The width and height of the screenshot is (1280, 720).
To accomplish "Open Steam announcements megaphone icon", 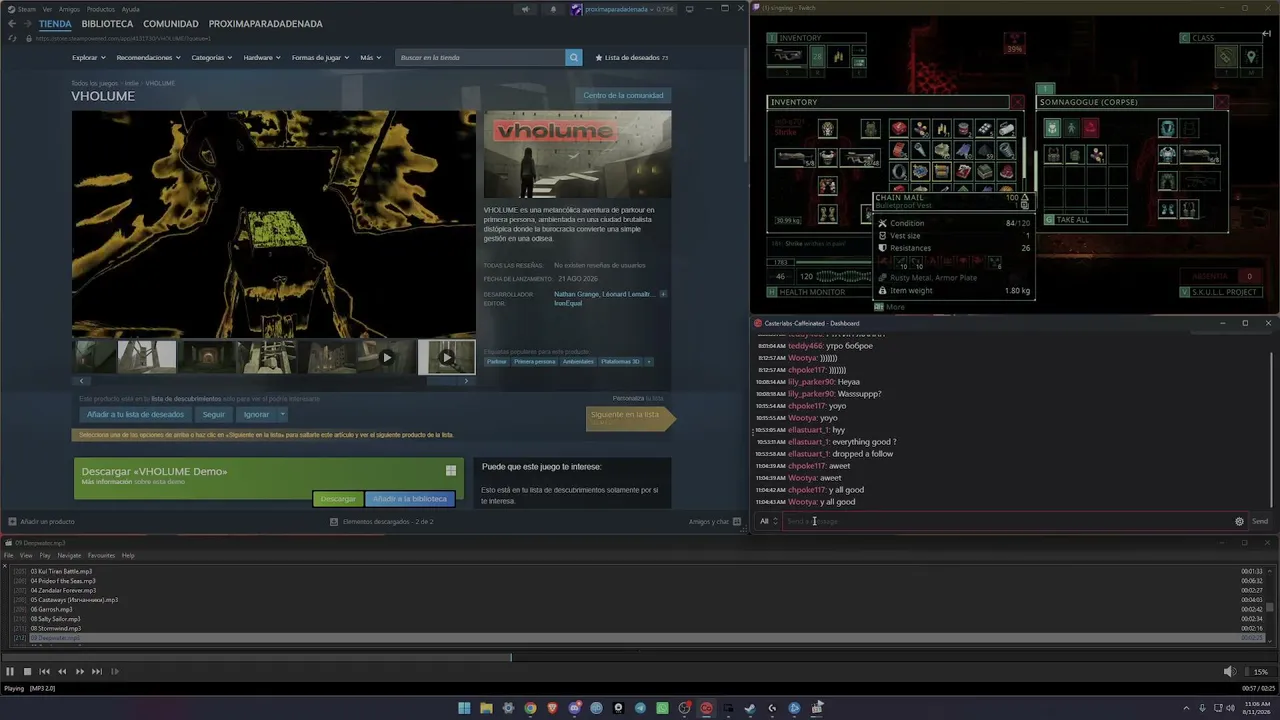I will coord(525,10).
